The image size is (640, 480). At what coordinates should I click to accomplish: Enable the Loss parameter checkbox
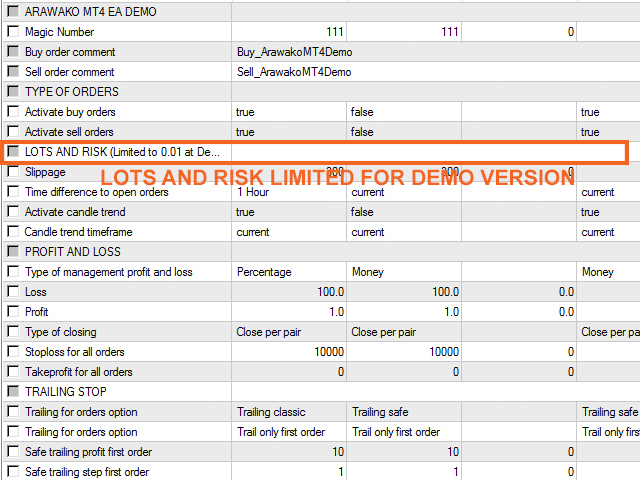click(13, 291)
